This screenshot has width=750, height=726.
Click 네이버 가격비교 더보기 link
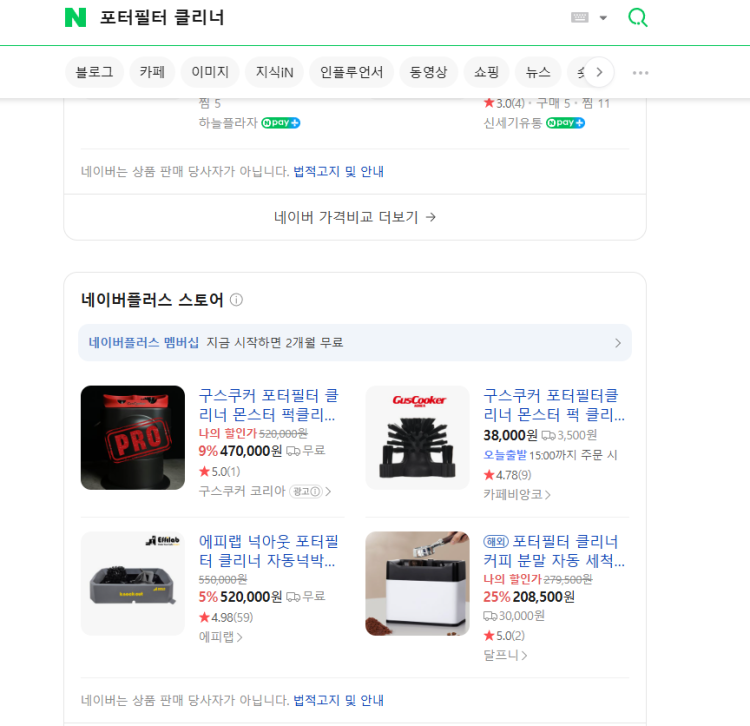click(x=355, y=217)
